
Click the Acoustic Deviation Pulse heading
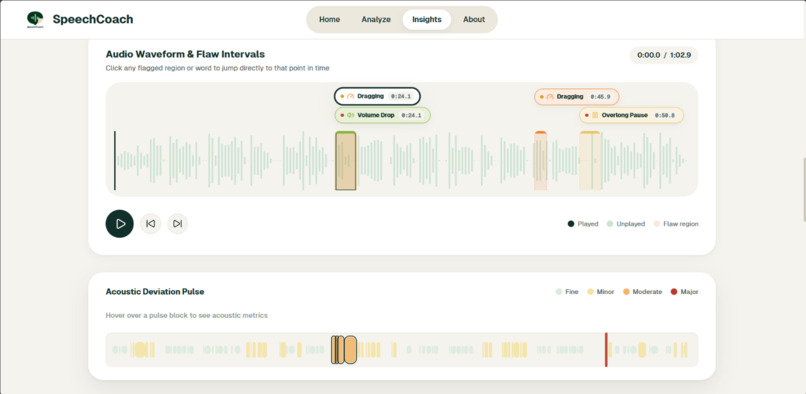coord(155,292)
